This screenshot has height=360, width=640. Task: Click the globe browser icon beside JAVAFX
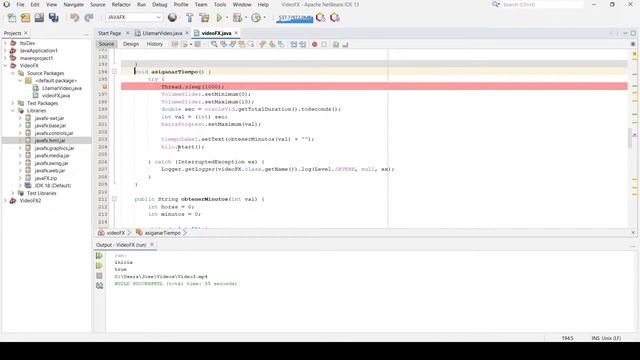[172, 18]
